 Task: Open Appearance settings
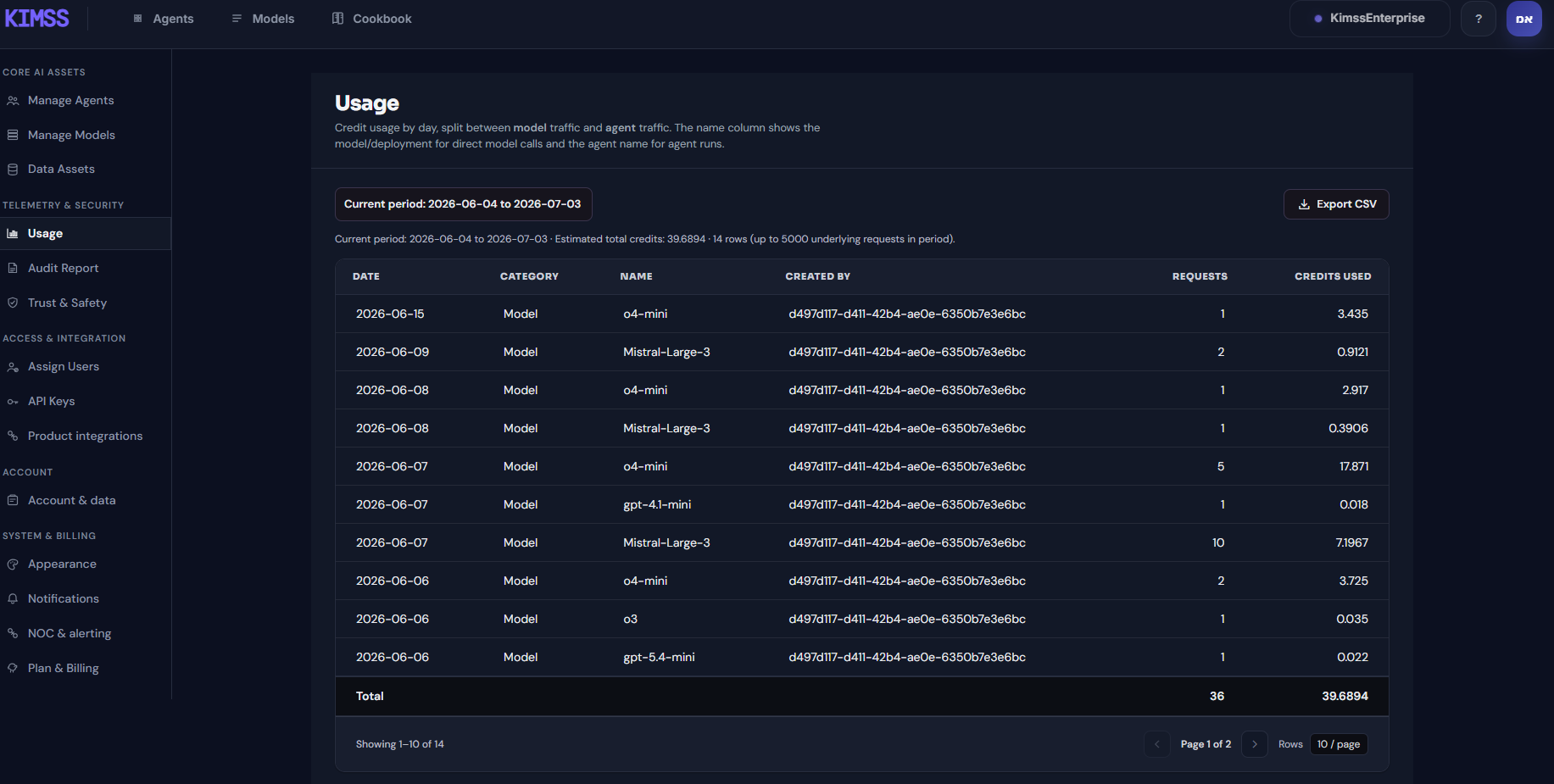pyautogui.click(x=85, y=564)
